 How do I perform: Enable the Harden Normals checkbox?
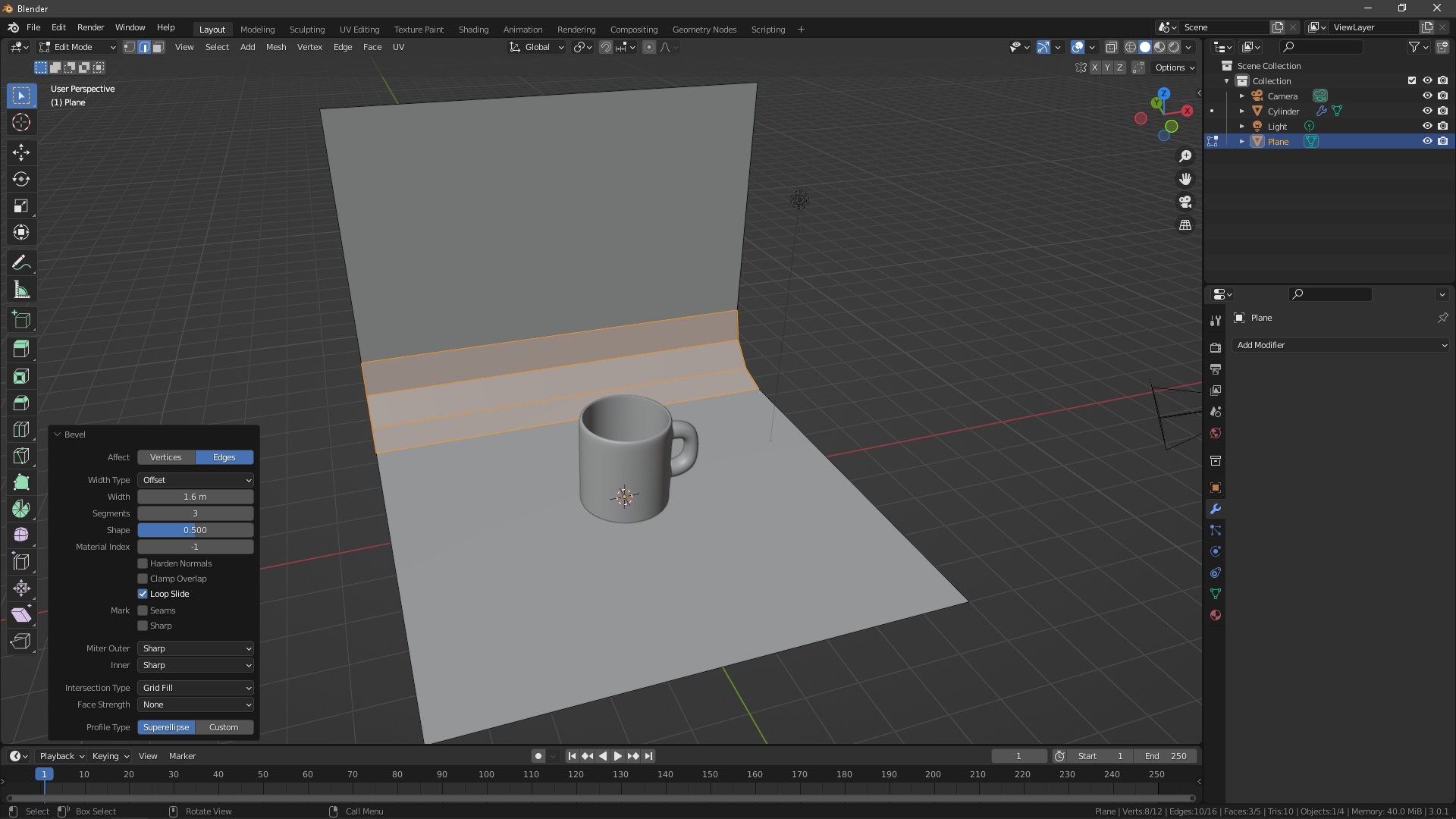tap(143, 563)
